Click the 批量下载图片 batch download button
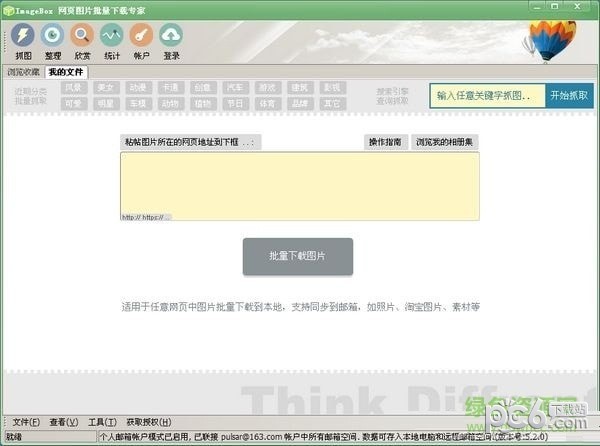 pyautogui.click(x=298, y=256)
